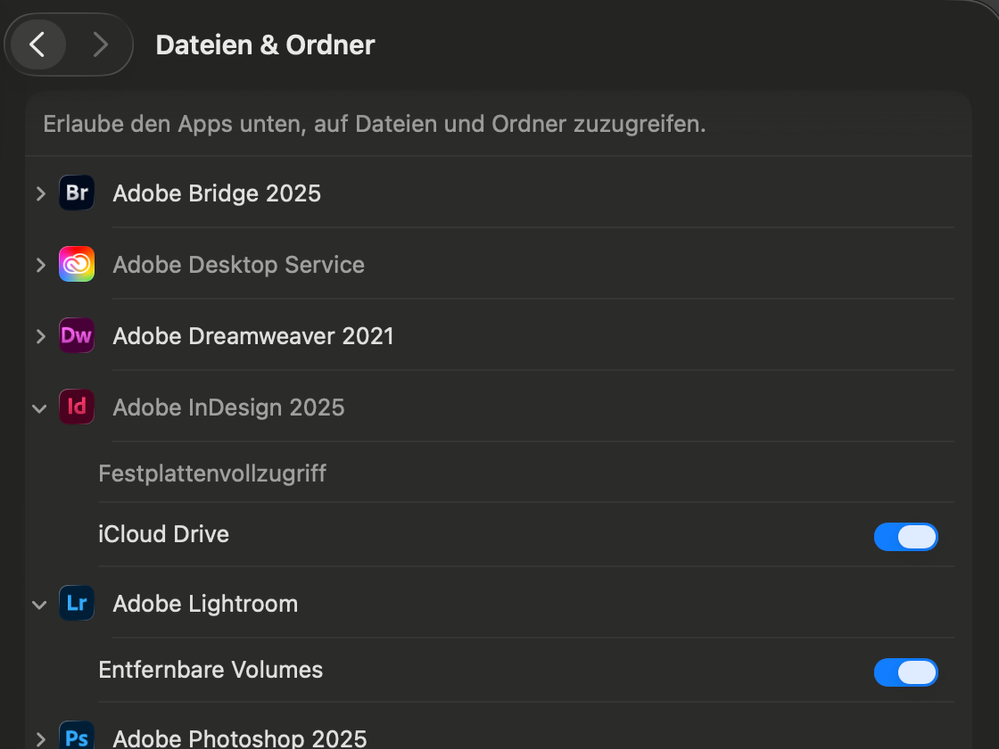
Task: Click the forward navigation arrow
Action: pyautogui.click(x=99, y=44)
